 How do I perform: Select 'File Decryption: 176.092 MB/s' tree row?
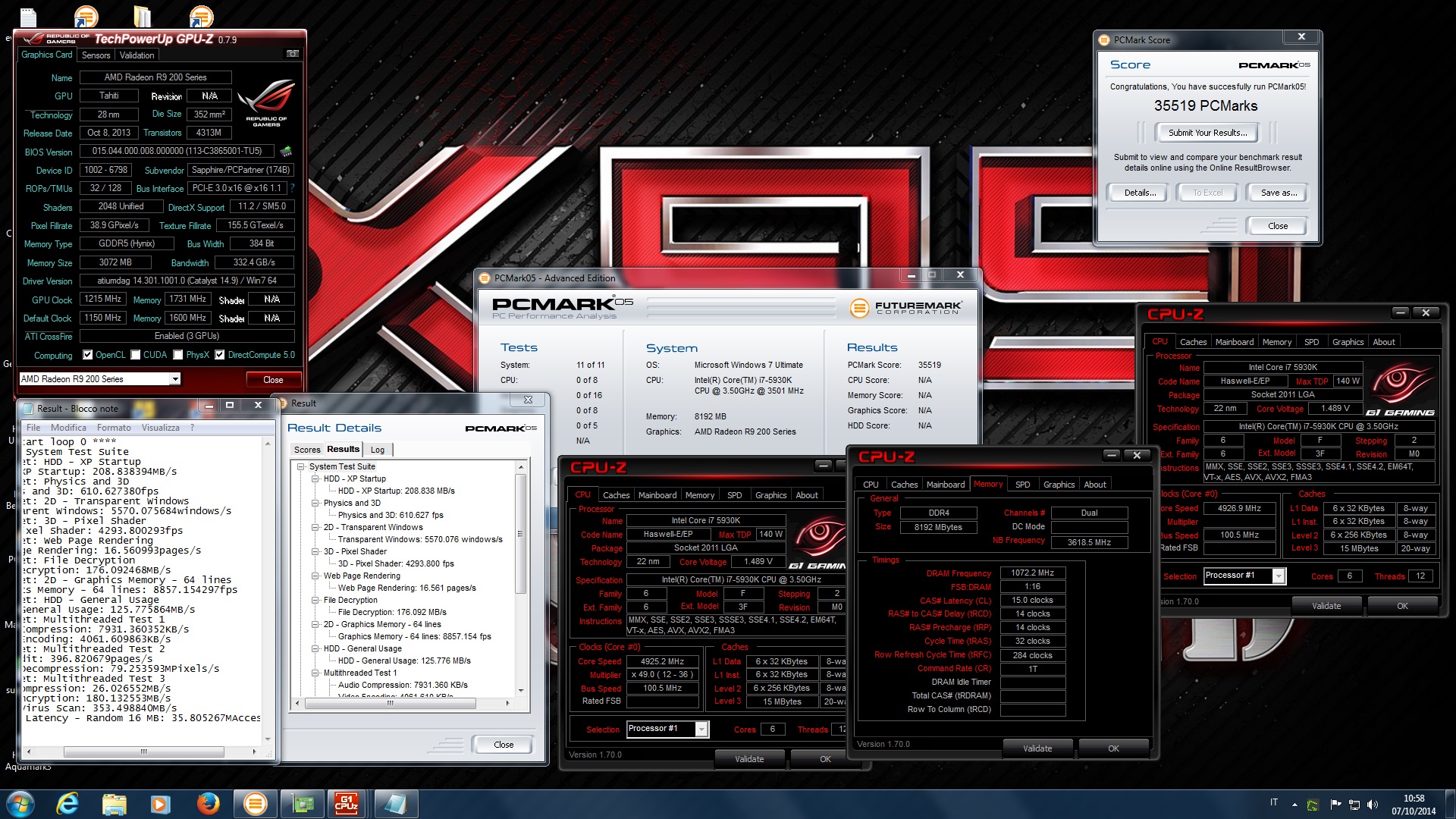[392, 613]
